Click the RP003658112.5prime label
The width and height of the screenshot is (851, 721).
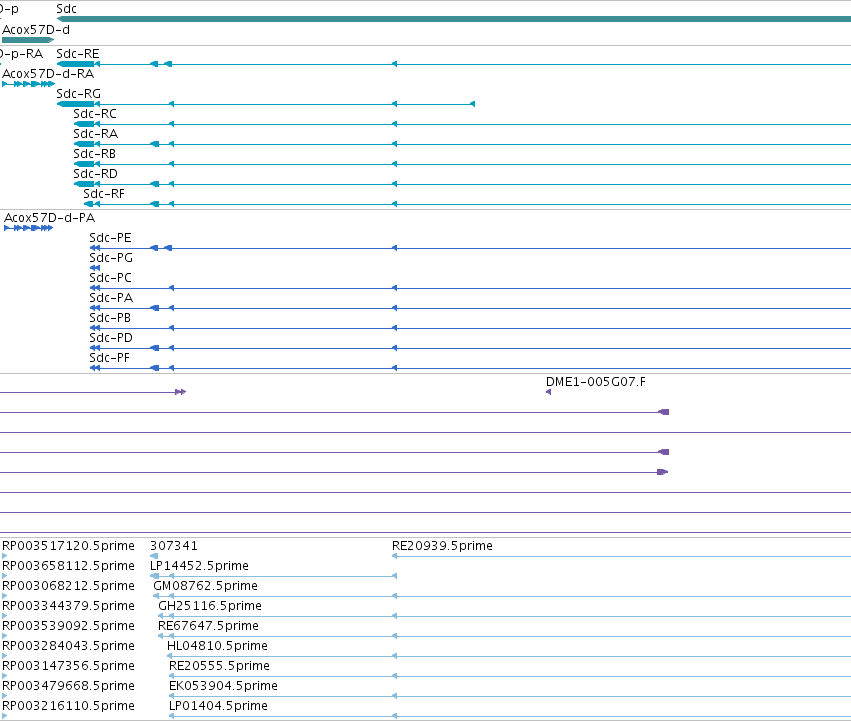pyautogui.click(x=68, y=566)
